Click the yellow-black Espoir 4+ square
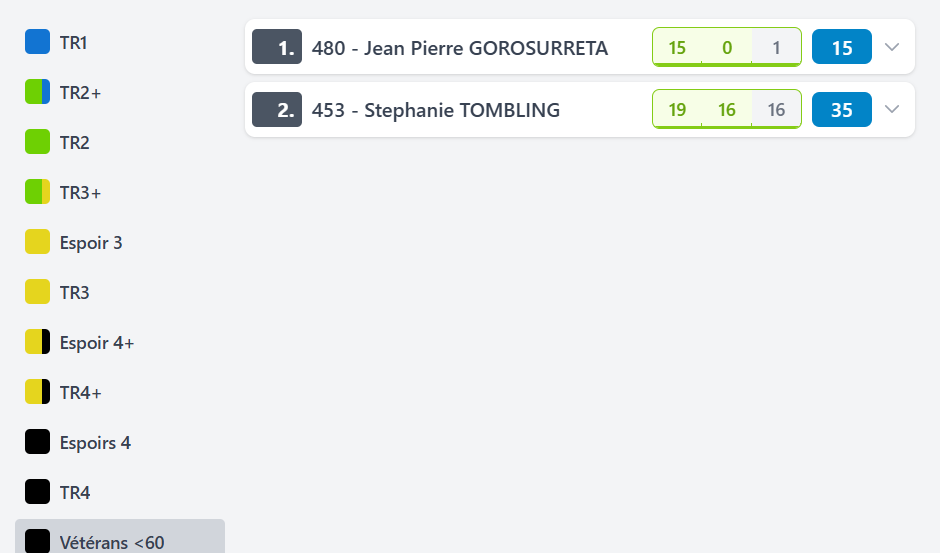Screen dimensions: 940x554 (x=37, y=342)
